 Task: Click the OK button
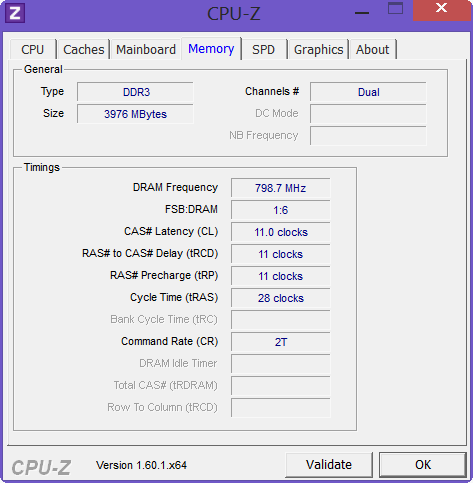(x=423, y=464)
